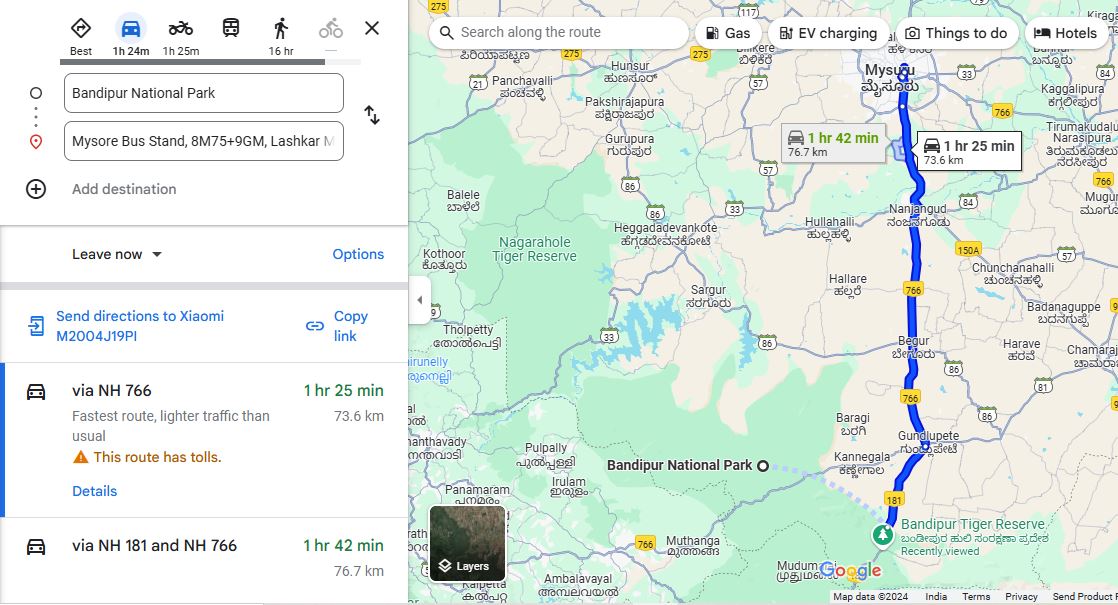Click the Search along the route box

560,33
